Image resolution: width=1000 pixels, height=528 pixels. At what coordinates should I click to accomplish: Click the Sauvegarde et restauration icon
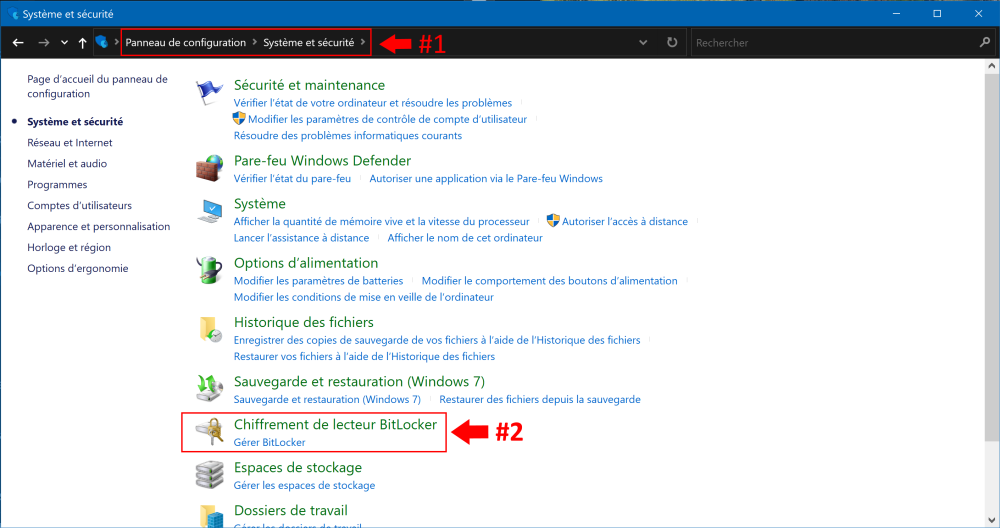[x=209, y=388]
